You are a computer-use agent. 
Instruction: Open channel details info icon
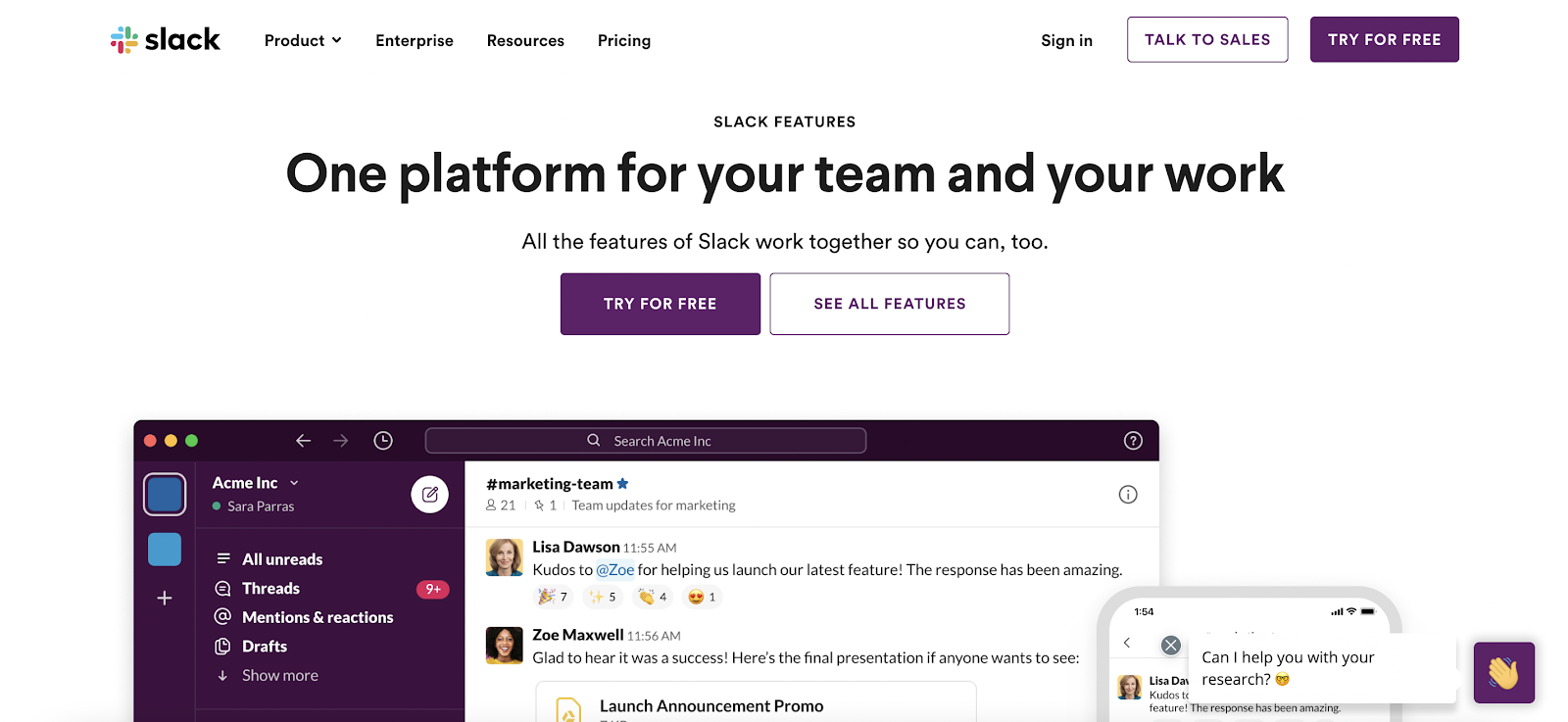pyautogui.click(x=1128, y=495)
